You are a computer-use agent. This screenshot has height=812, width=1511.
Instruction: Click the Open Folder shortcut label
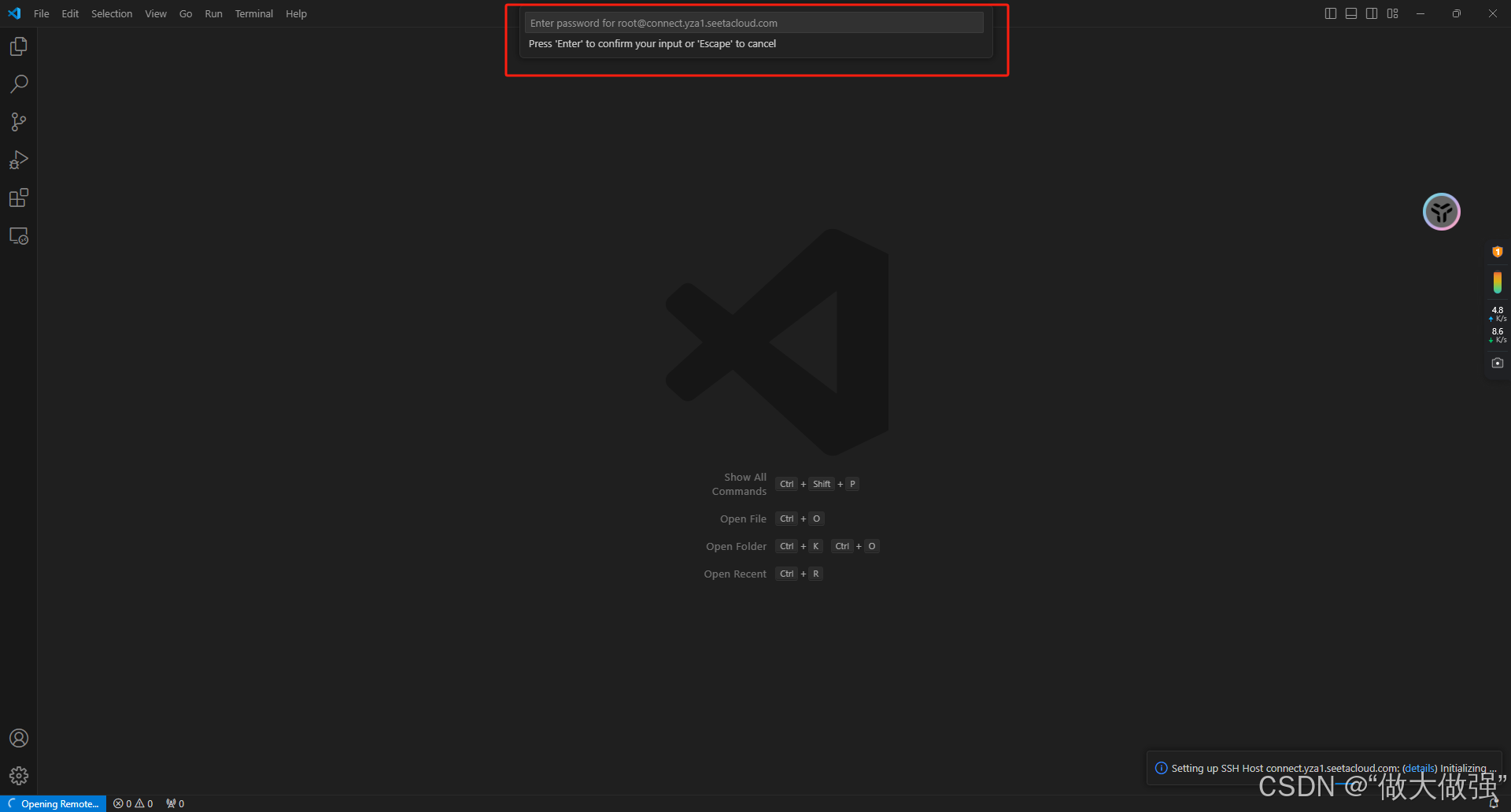pyautogui.click(x=736, y=546)
